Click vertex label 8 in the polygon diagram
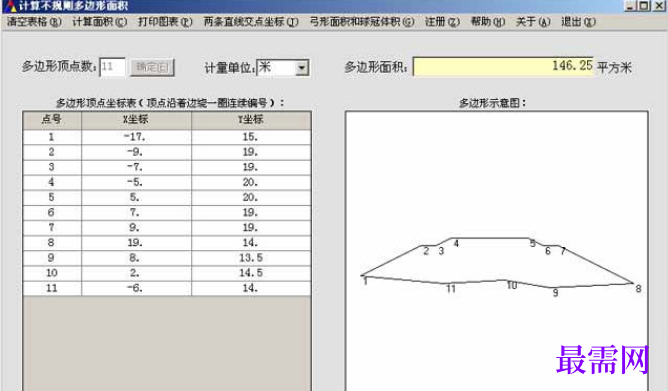The image size is (668, 391). pyautogui.click(x=638, y=289)
